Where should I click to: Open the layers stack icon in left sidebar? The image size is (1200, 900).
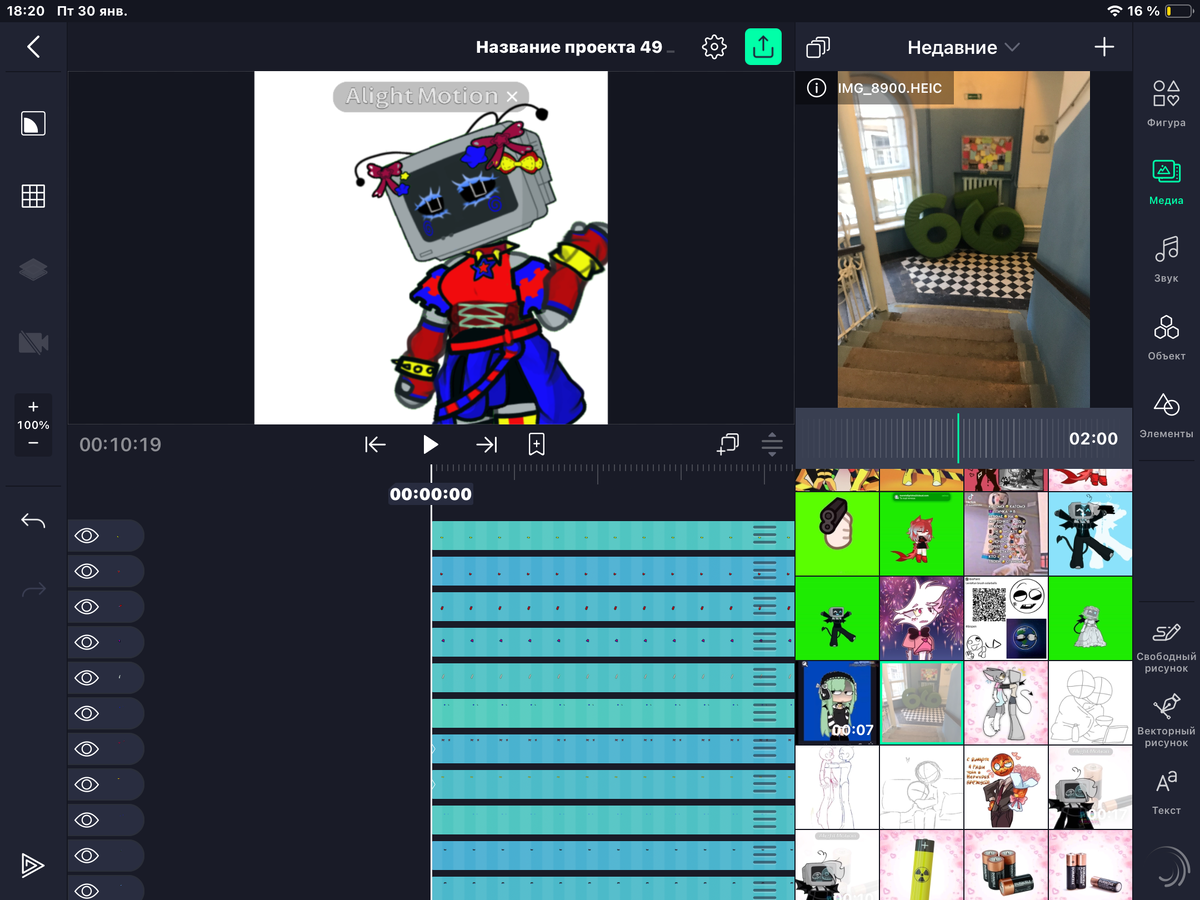tap(33, 270)
